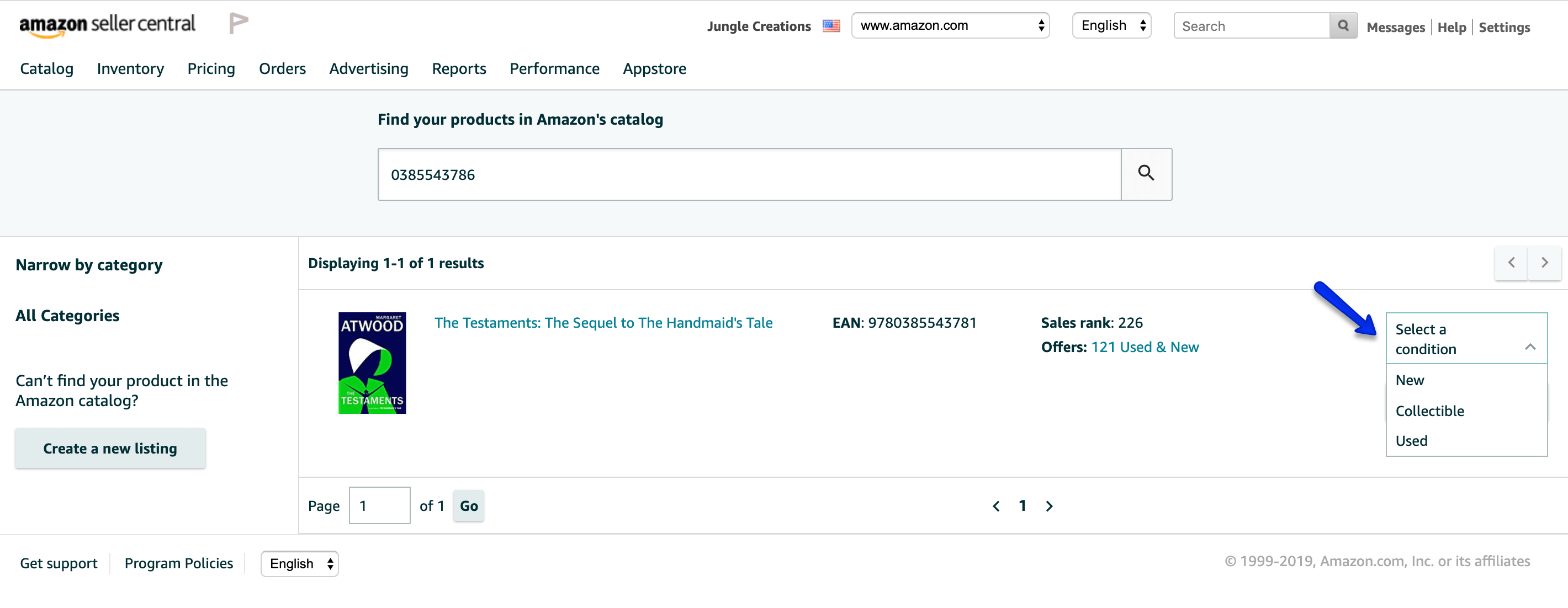1568x608 pixels.
Task: Click the Amazon Seller Central logo
Action: [107, 25]
